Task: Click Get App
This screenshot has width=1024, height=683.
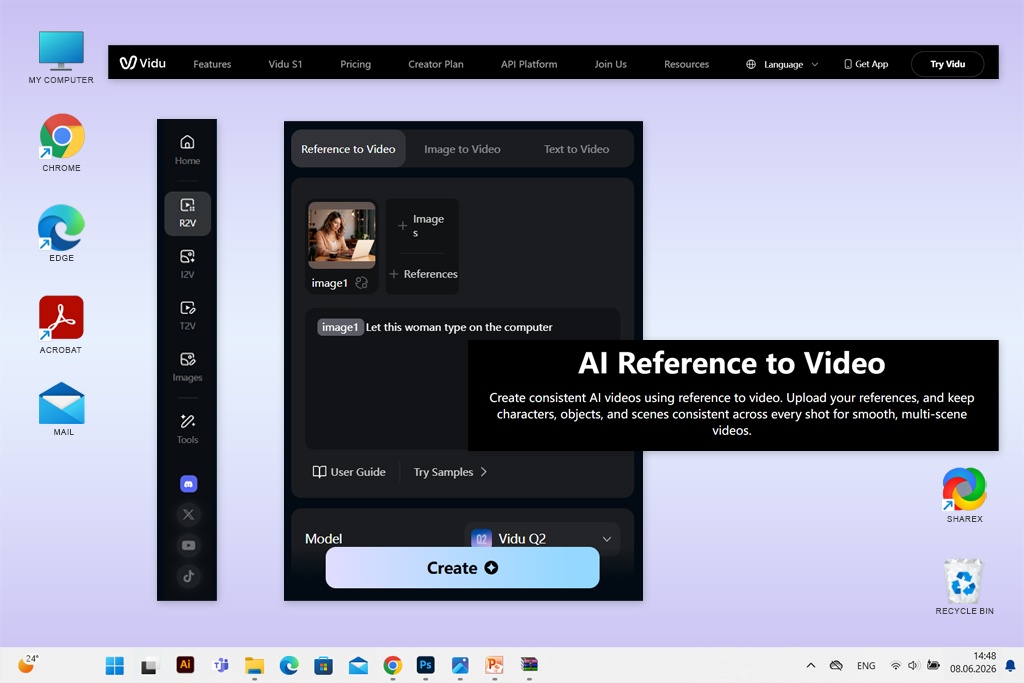Action: tap(866, 64)
